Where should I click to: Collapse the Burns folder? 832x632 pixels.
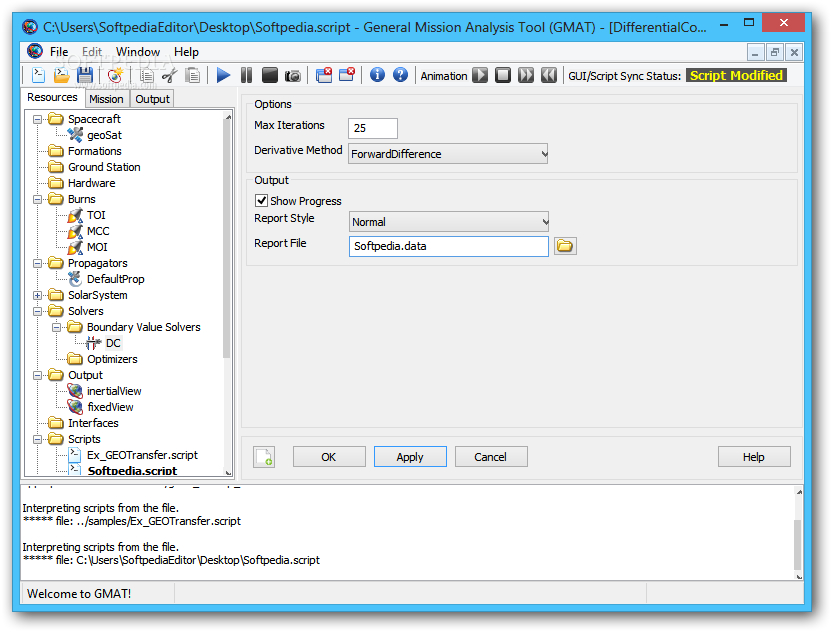pos(37,200)
